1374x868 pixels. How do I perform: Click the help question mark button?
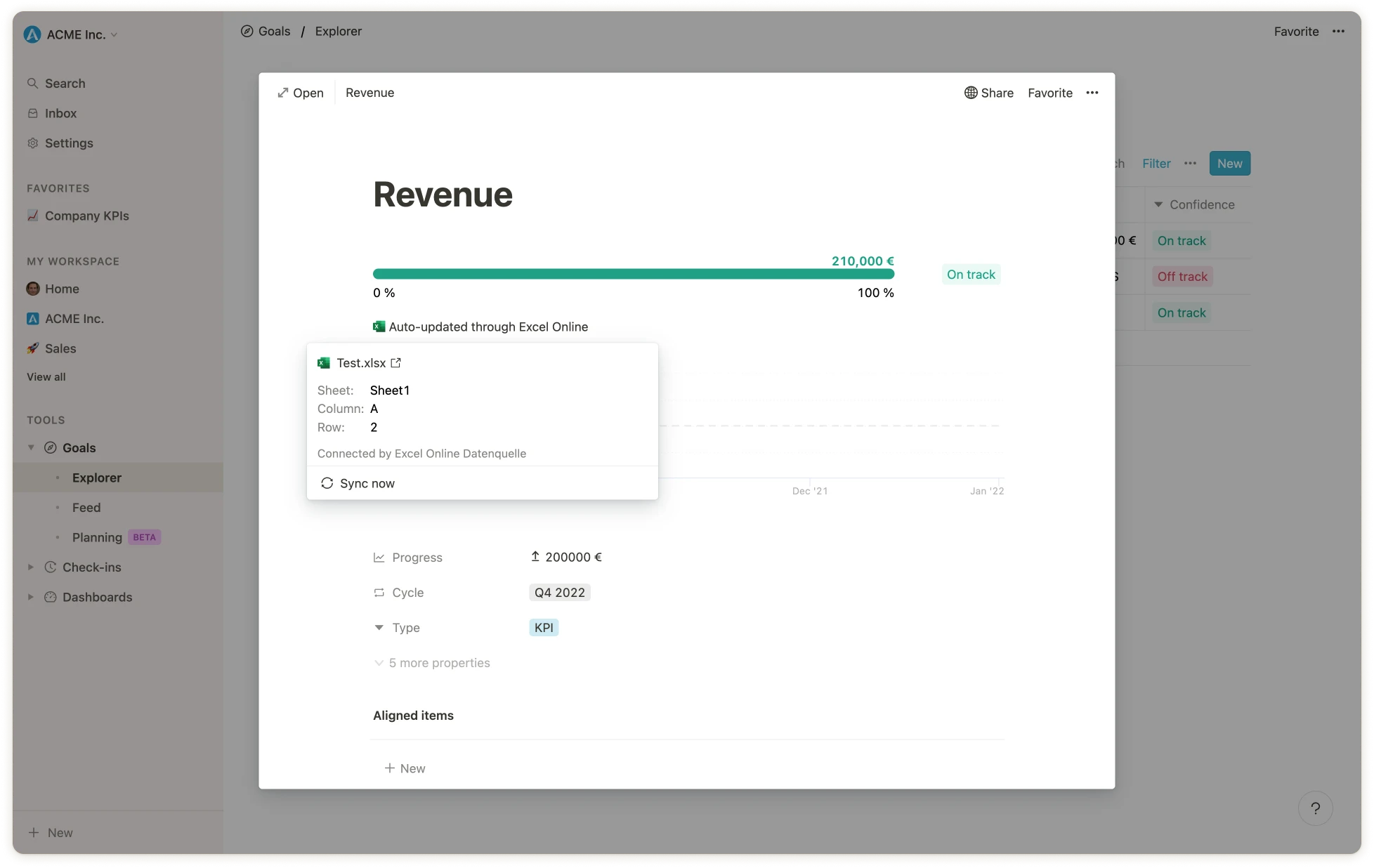point(1315,808)
